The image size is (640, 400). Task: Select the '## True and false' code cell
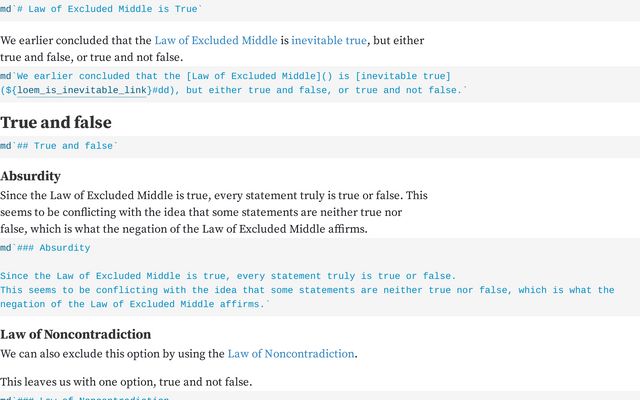coord(320,146)
